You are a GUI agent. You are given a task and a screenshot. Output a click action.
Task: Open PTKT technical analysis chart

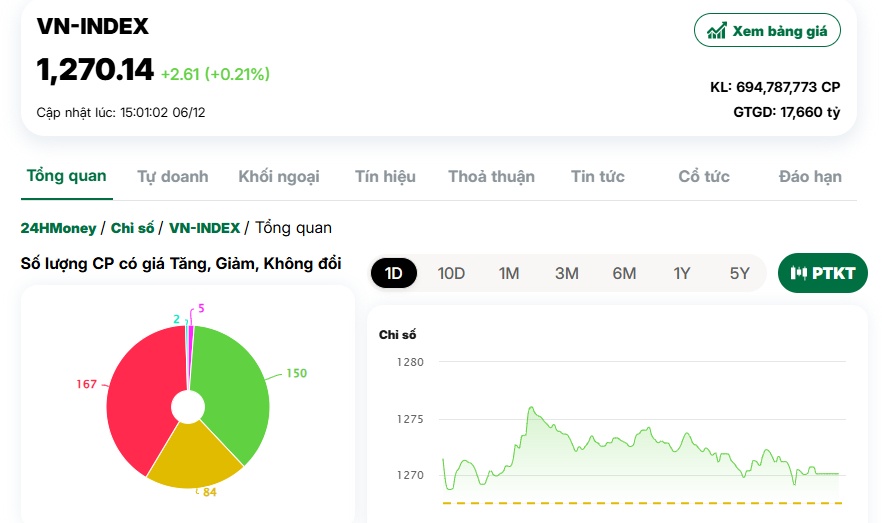pos(822,273)
